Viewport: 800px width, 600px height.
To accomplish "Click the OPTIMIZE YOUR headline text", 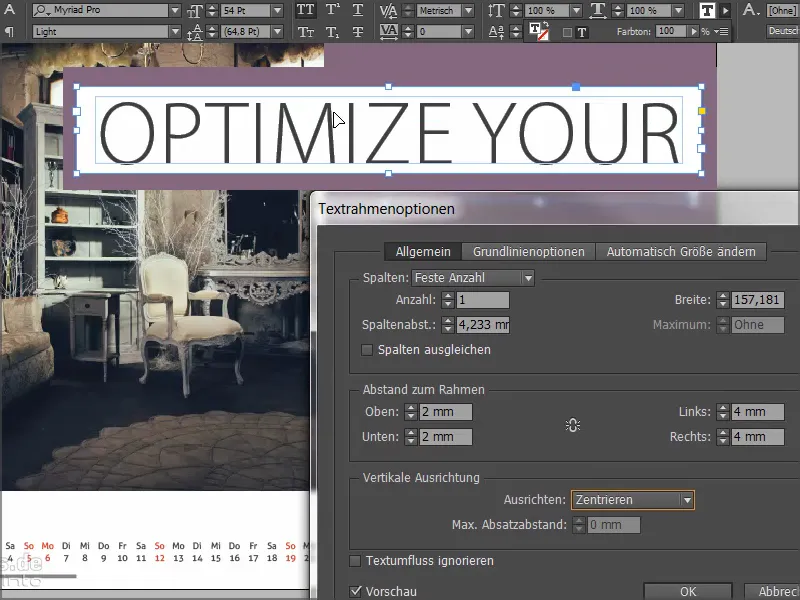I will (x=389, y=133).
